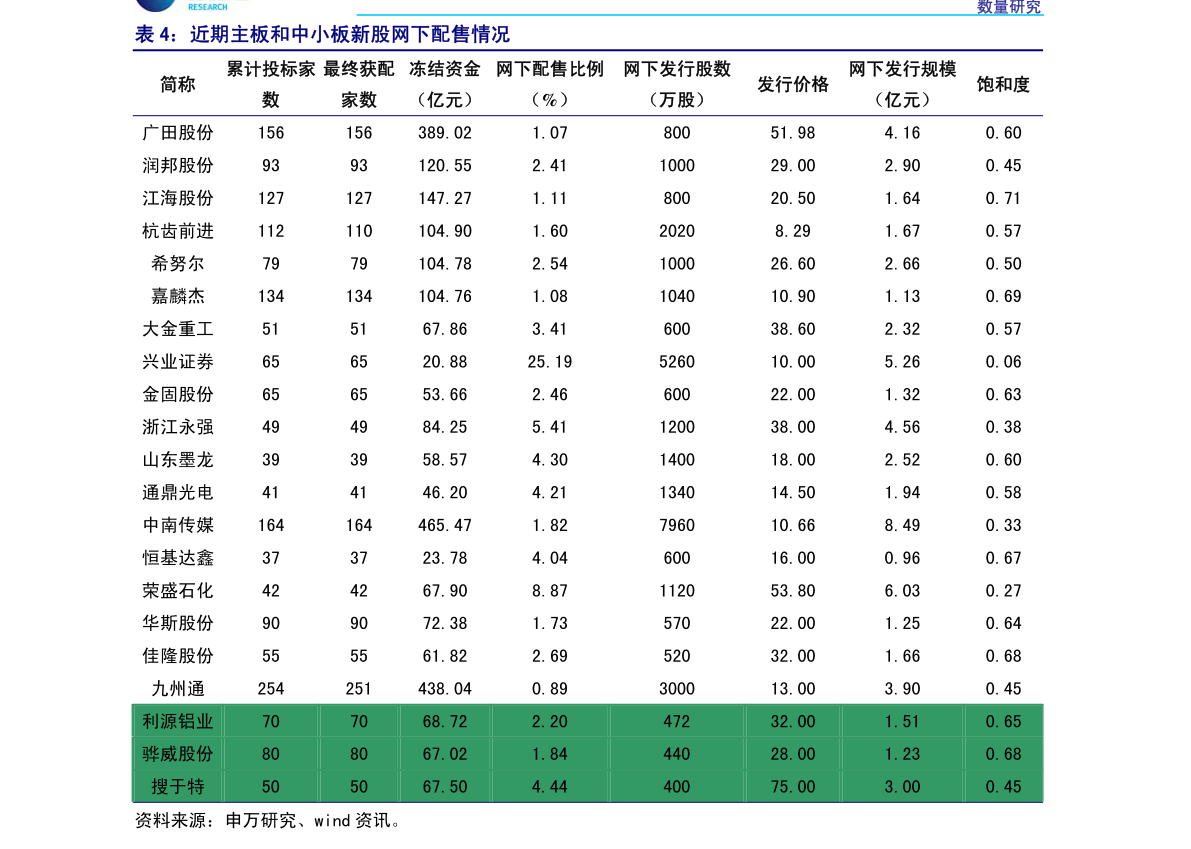The image size is (1191, 849).
Task: Click bidder count 254 for 九州通
Action: (x=270, y=688)
